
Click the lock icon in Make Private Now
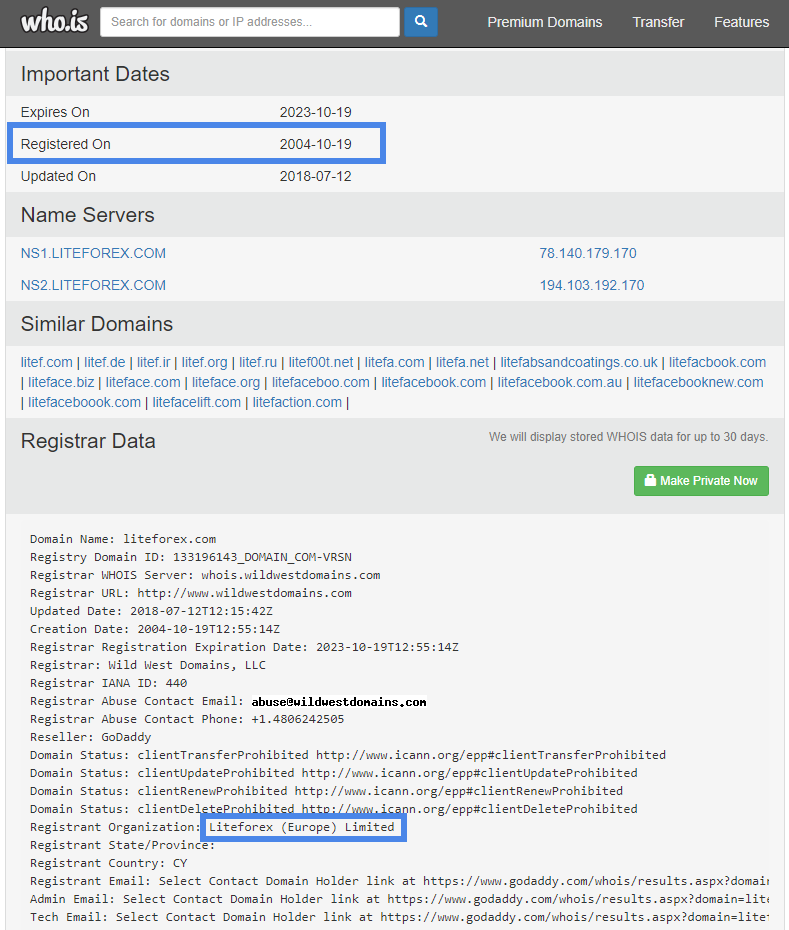[x=650, y=480]
